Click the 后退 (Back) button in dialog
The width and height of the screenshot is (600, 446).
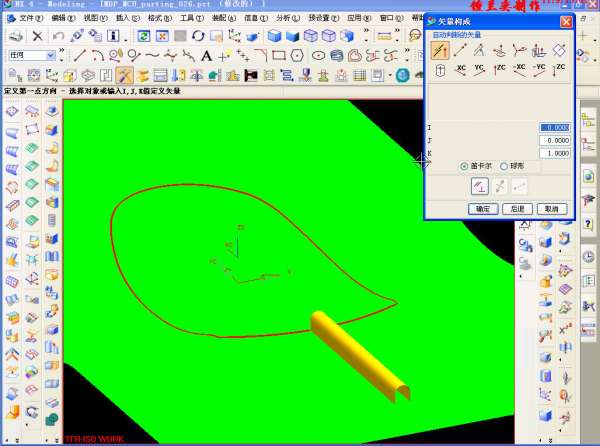(517, 209)
